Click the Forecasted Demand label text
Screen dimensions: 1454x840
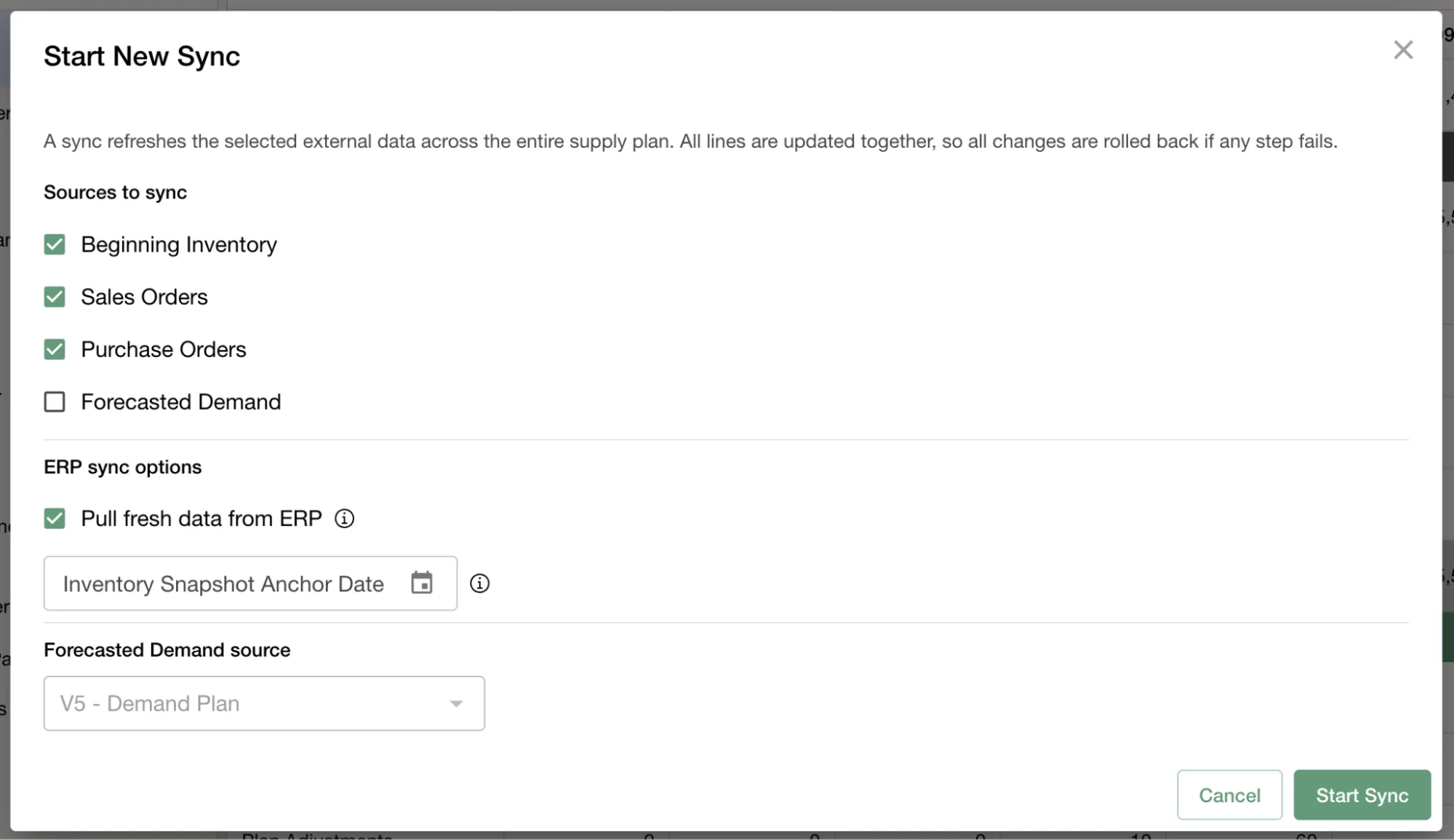point(181,401)
